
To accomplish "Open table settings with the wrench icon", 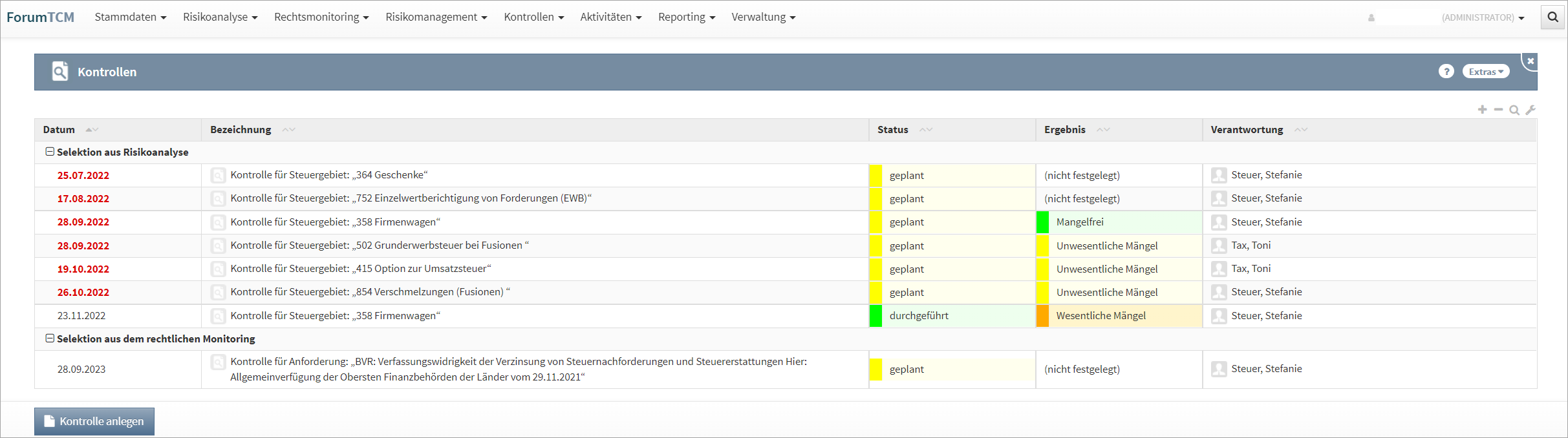I will pyautogui.click(x=1530, y=110).
